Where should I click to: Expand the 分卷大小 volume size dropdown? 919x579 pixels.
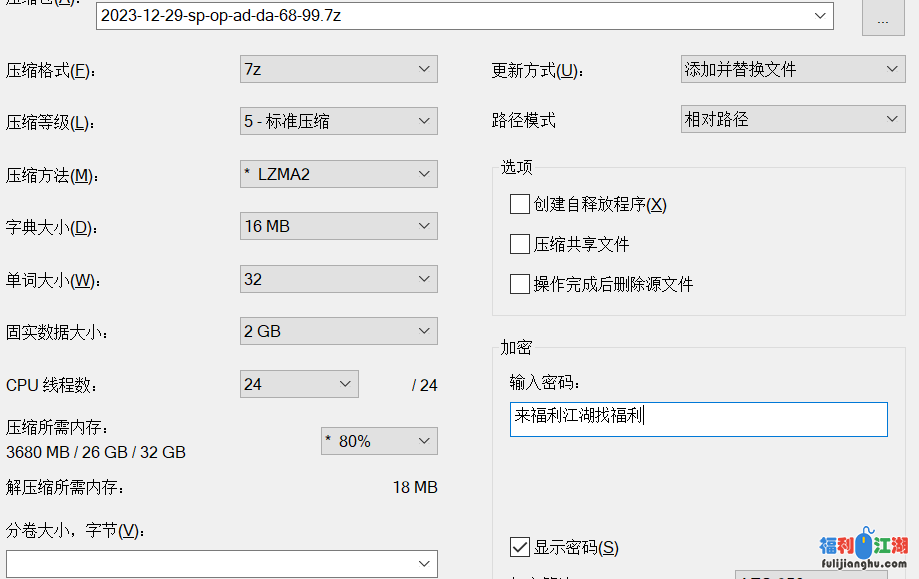tap(221, 564)
